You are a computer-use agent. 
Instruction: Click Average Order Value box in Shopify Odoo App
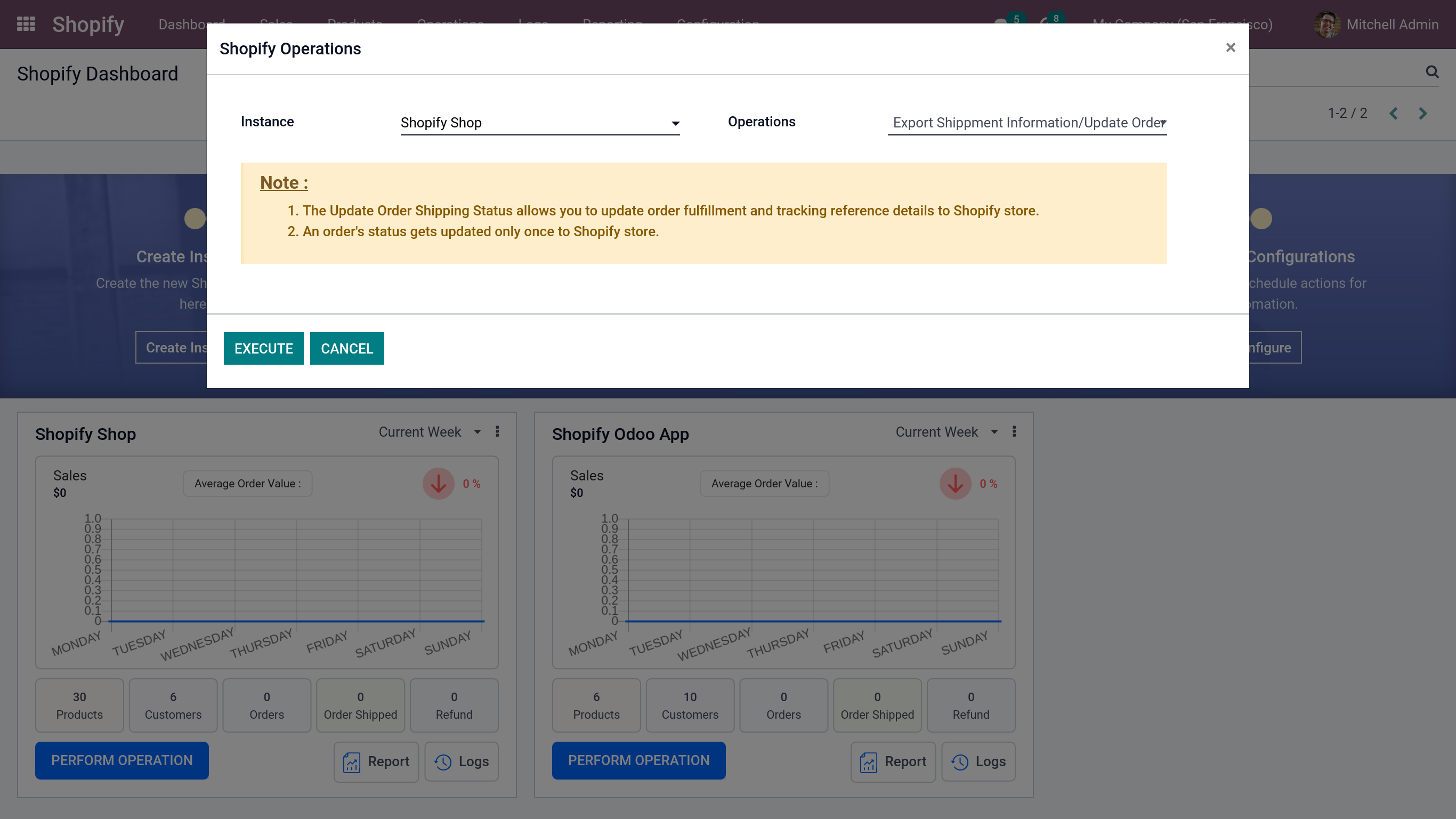click(764, 484)
